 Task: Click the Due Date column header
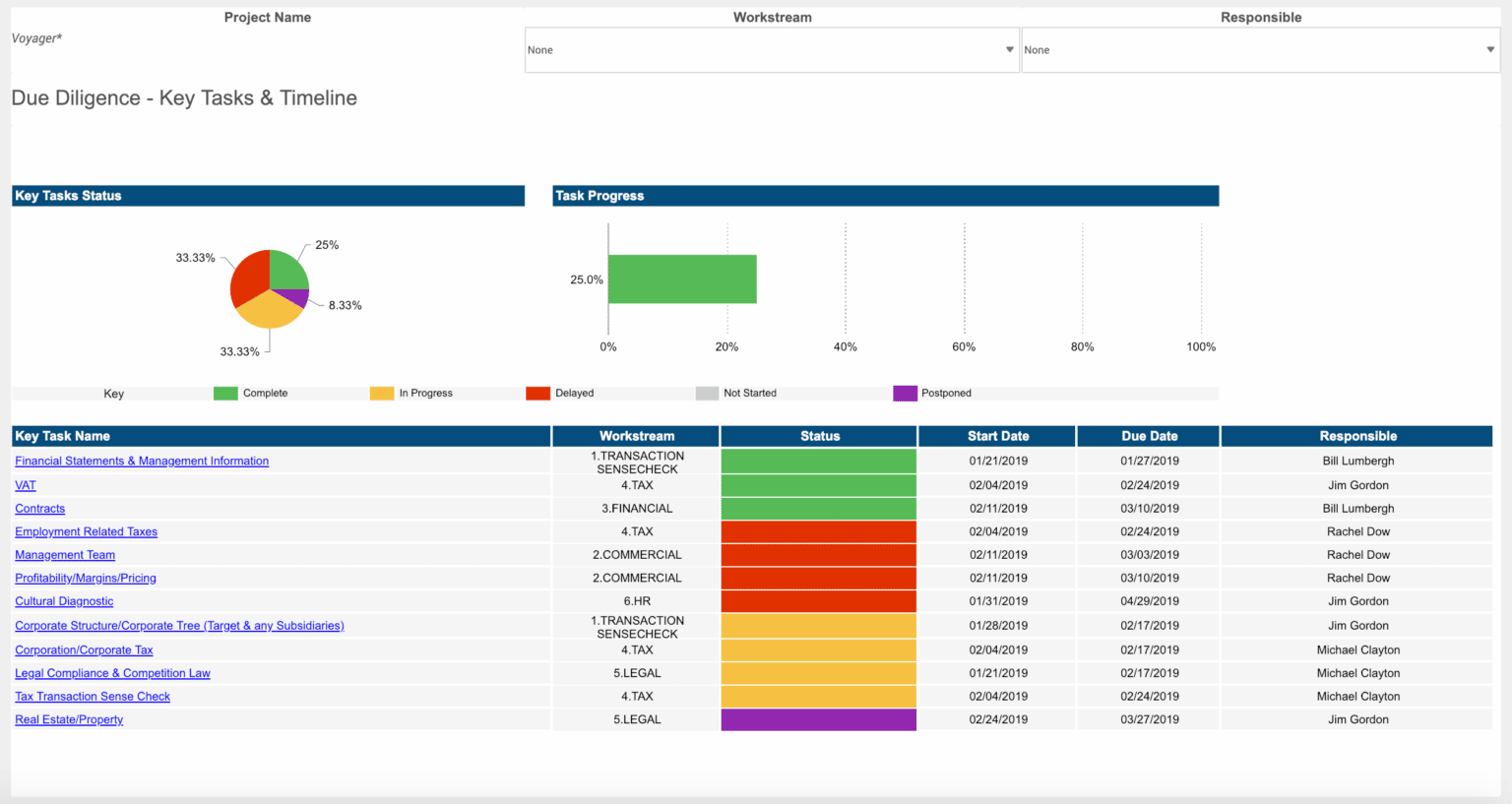pos(1149,436)
